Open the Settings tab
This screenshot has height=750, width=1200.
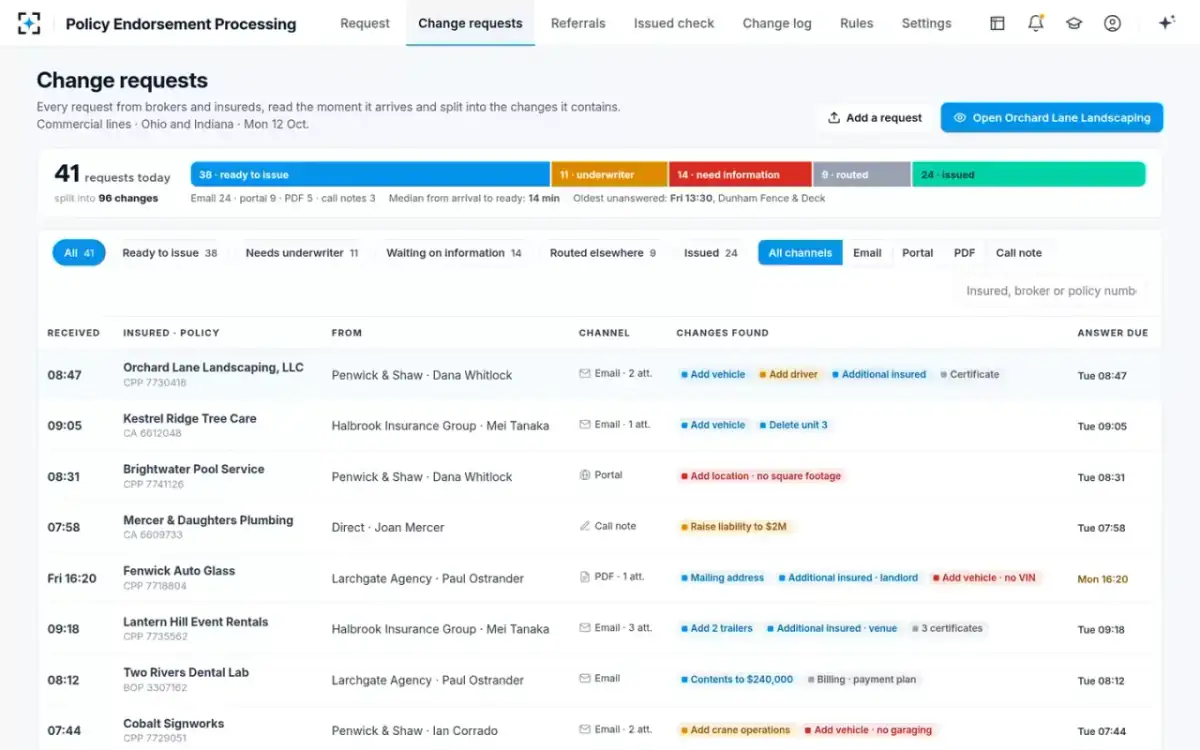(x=927, y=23)
